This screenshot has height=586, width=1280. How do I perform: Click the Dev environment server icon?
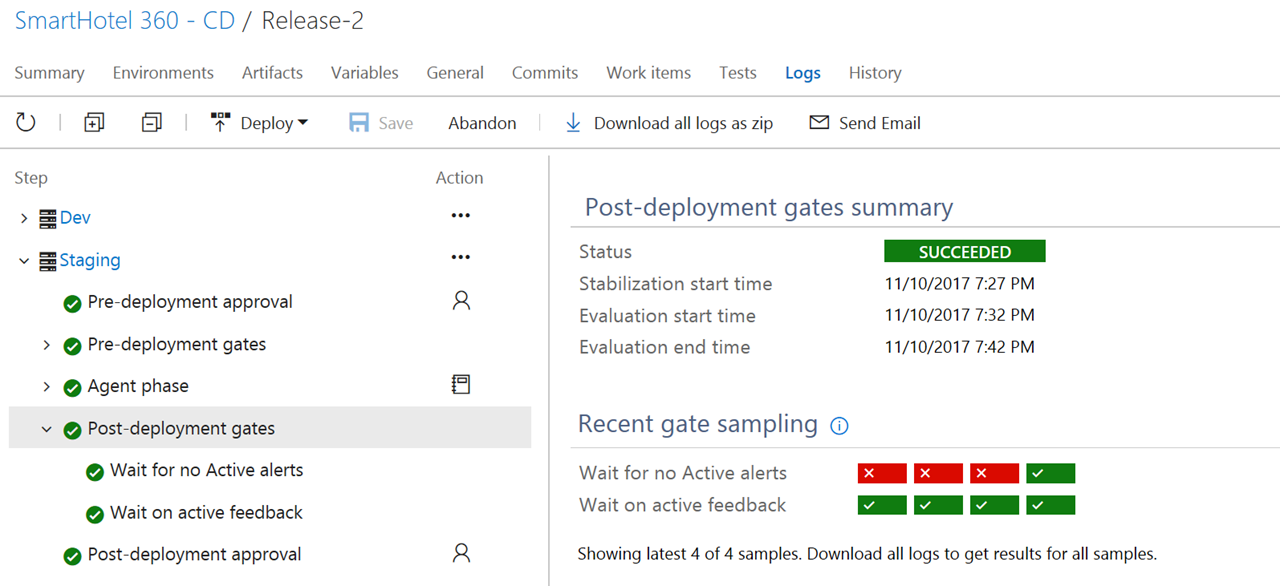pyautogui.click(x=48, y=218)
